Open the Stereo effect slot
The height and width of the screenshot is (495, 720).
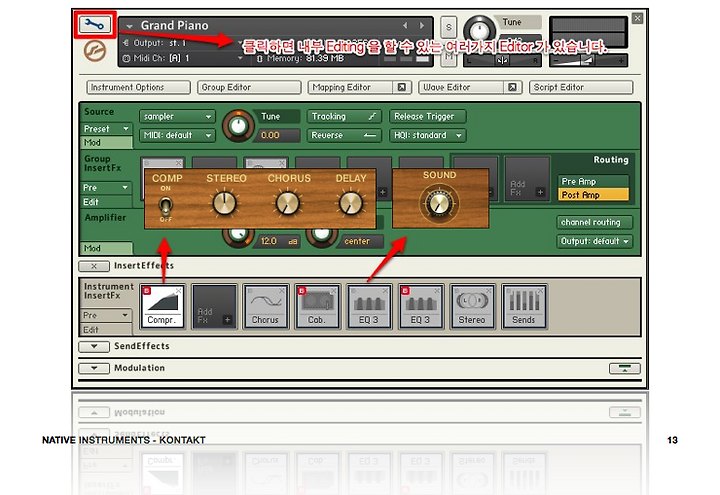coord(472,306)
